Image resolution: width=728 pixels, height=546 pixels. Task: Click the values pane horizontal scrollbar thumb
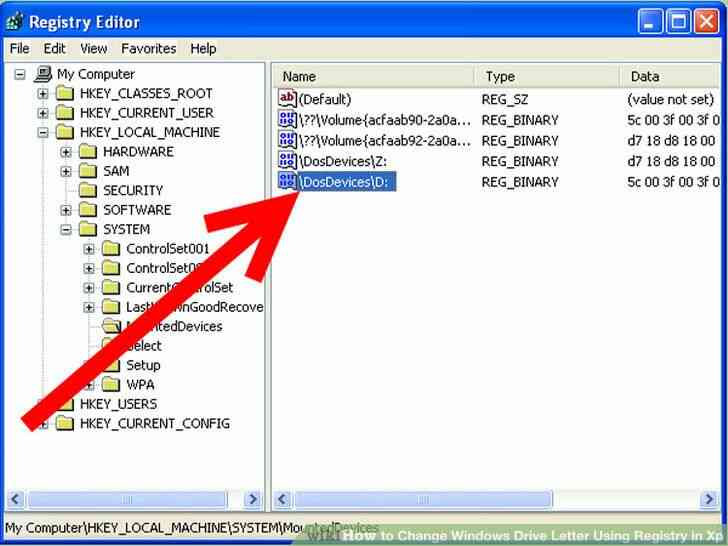tap(423, 500)
